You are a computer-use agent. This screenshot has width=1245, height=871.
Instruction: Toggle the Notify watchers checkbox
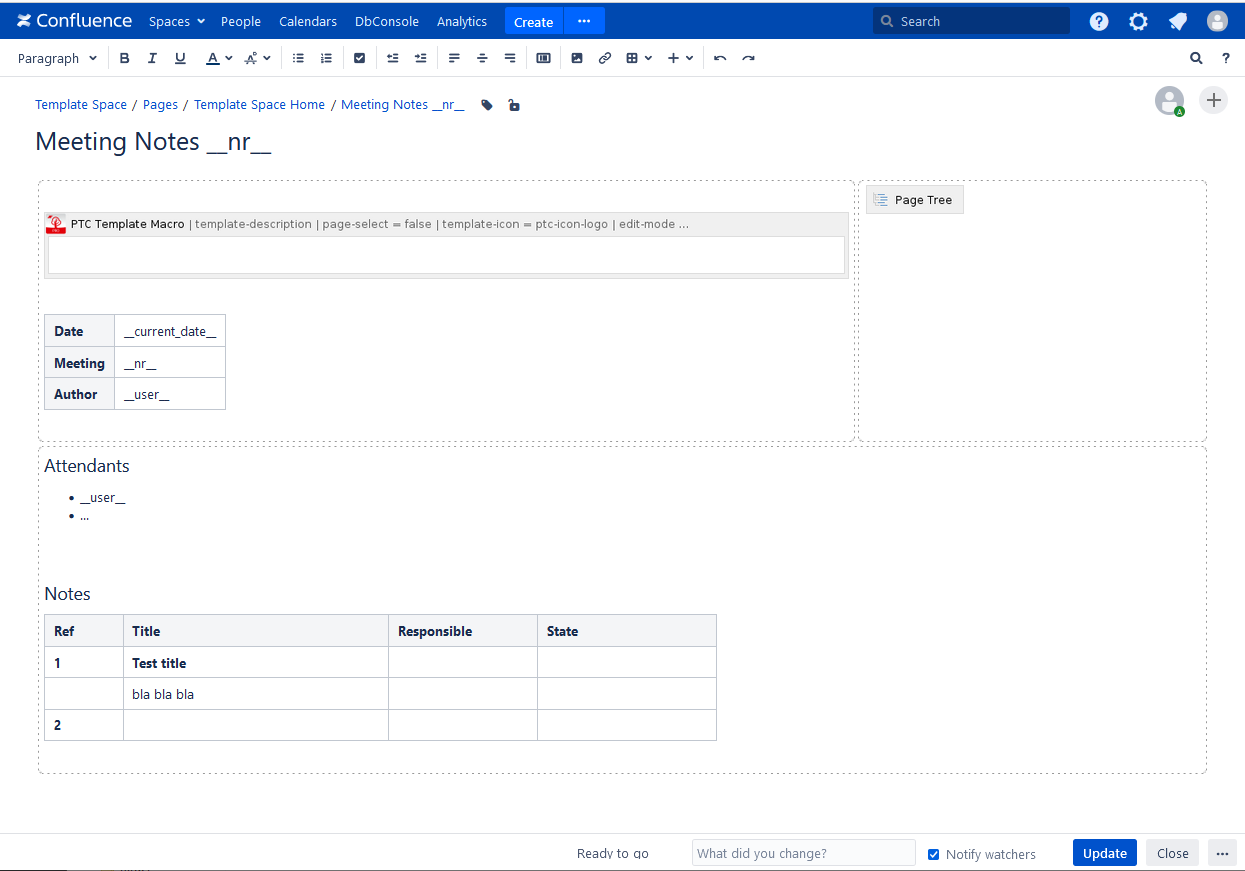934,854
